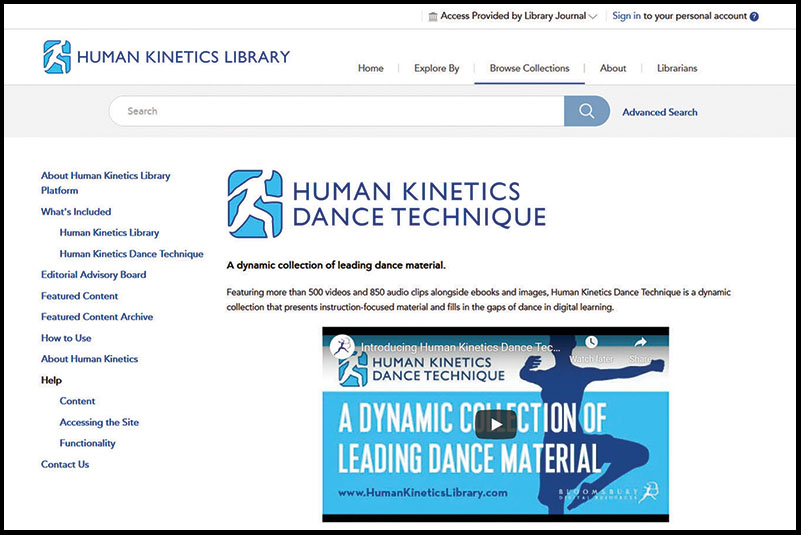Click the Share arrow icon on video
Screen dimensions: 801x535
point(640,342)
